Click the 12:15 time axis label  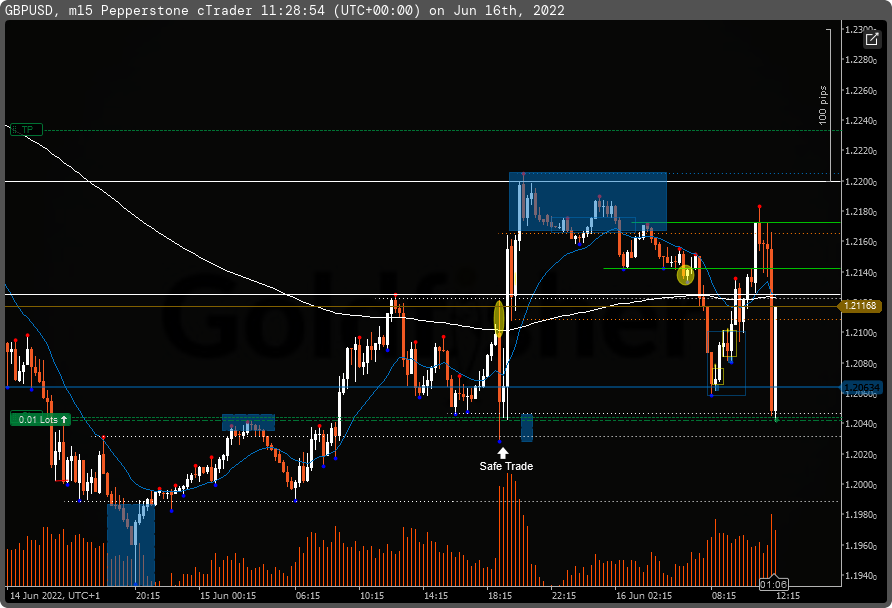tap(788, 595)
